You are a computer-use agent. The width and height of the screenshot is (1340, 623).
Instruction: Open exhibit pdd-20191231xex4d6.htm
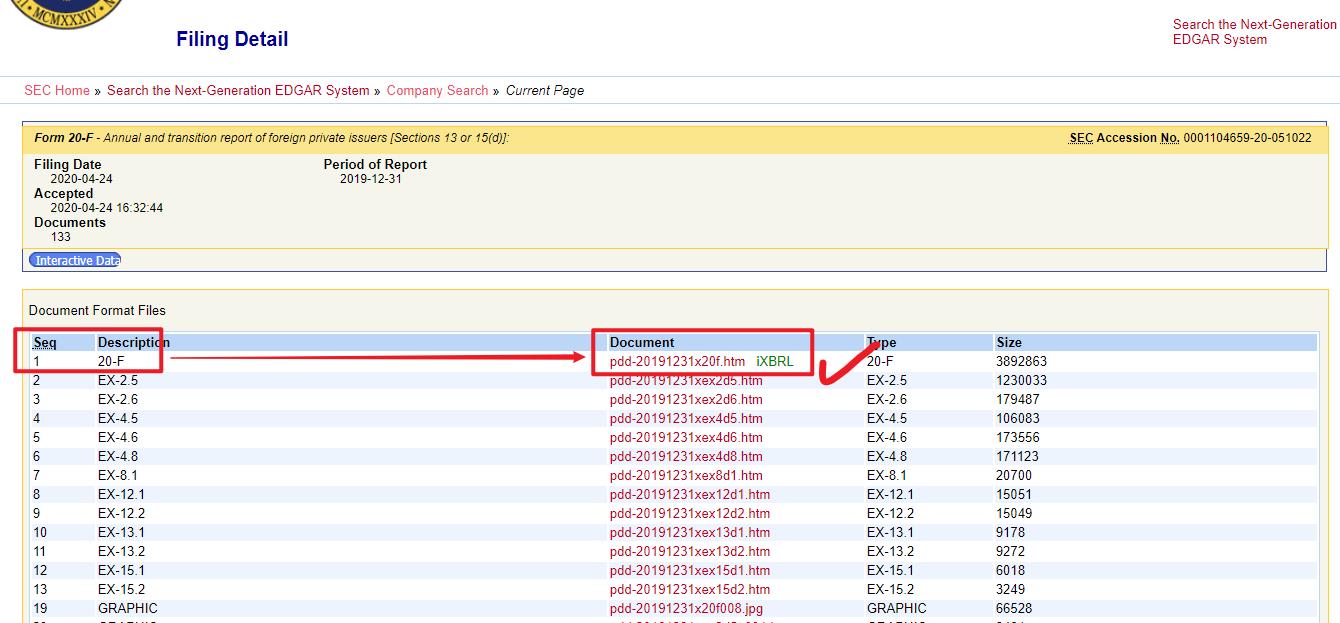tap(686, 437)
